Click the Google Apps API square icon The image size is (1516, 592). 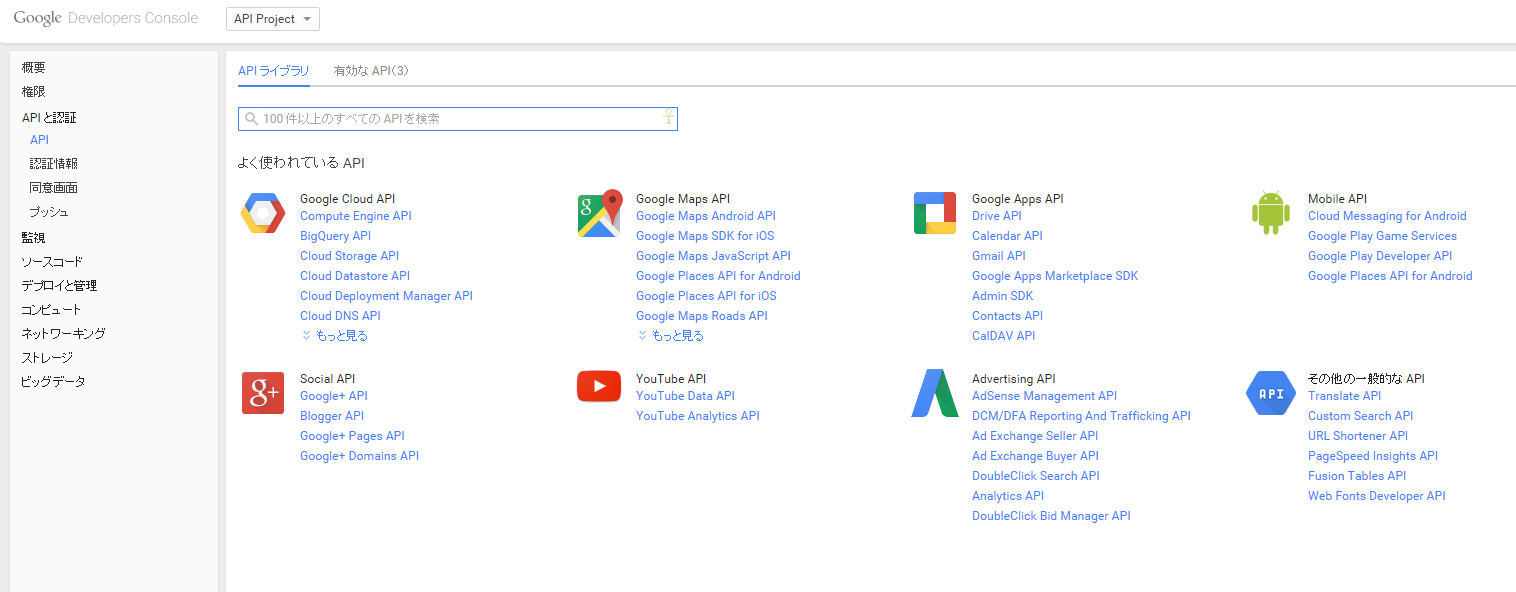tap(935, 213)
